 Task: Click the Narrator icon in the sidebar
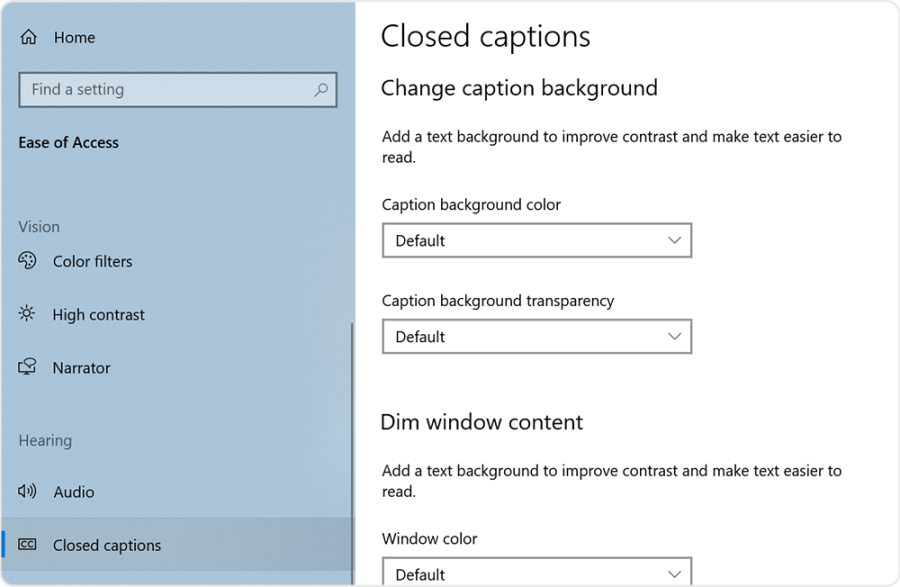click(28, 367)
